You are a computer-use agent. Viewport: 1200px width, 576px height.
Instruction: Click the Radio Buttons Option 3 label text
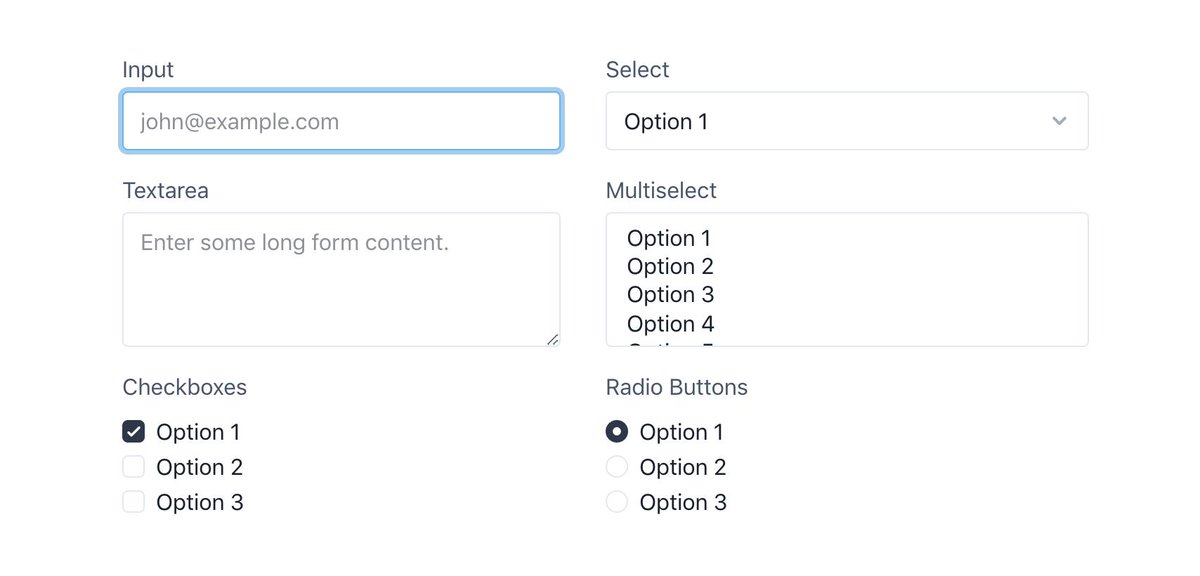pos(683,502)
